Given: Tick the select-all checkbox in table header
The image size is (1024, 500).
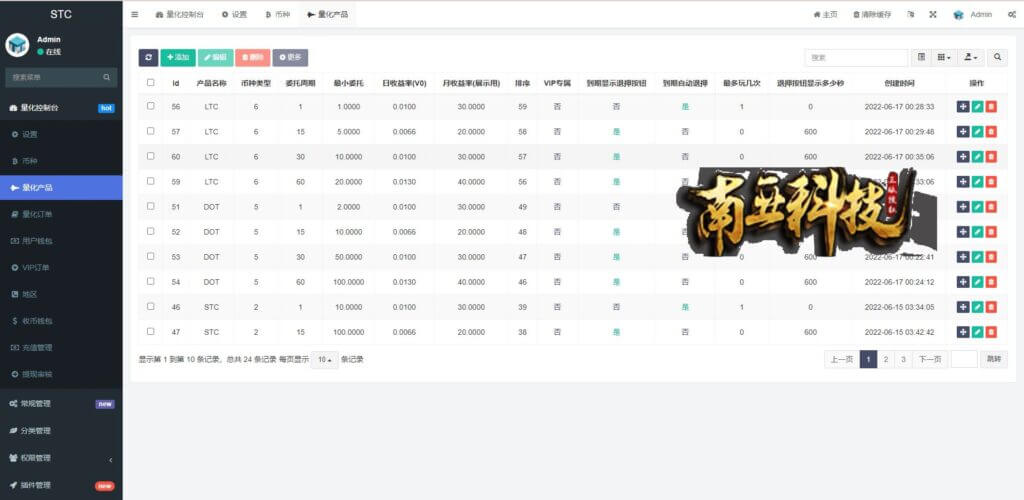Looking at the screenshot, I should pyautogui.click(x=151, y=83).
